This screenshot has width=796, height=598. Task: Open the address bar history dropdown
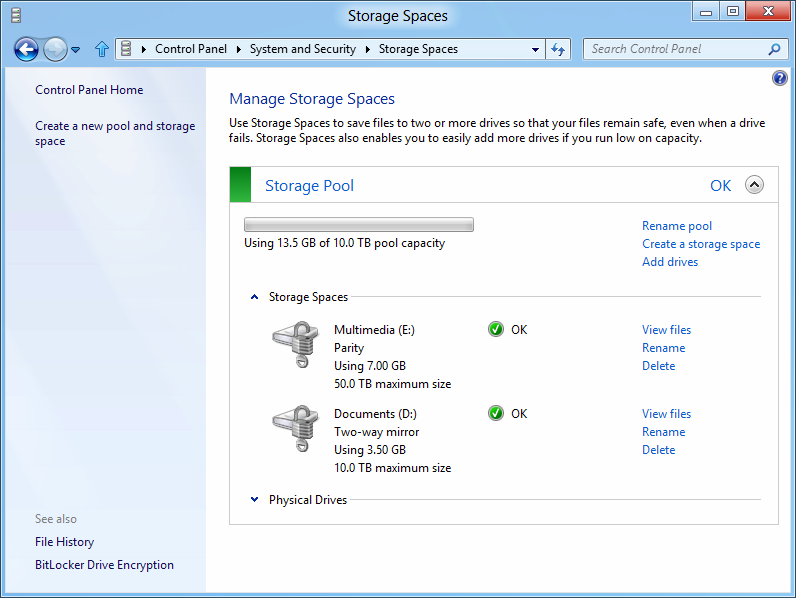pyautogui.click(x=535, y=49)
